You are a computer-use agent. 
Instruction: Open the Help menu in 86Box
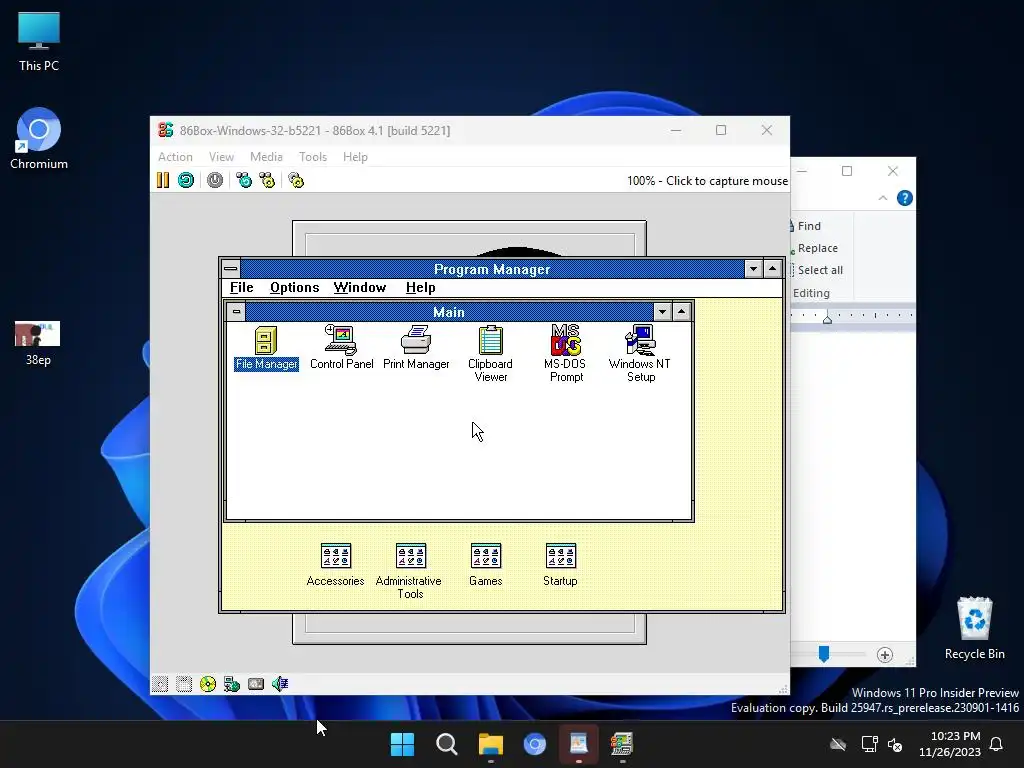pos(355,157)
